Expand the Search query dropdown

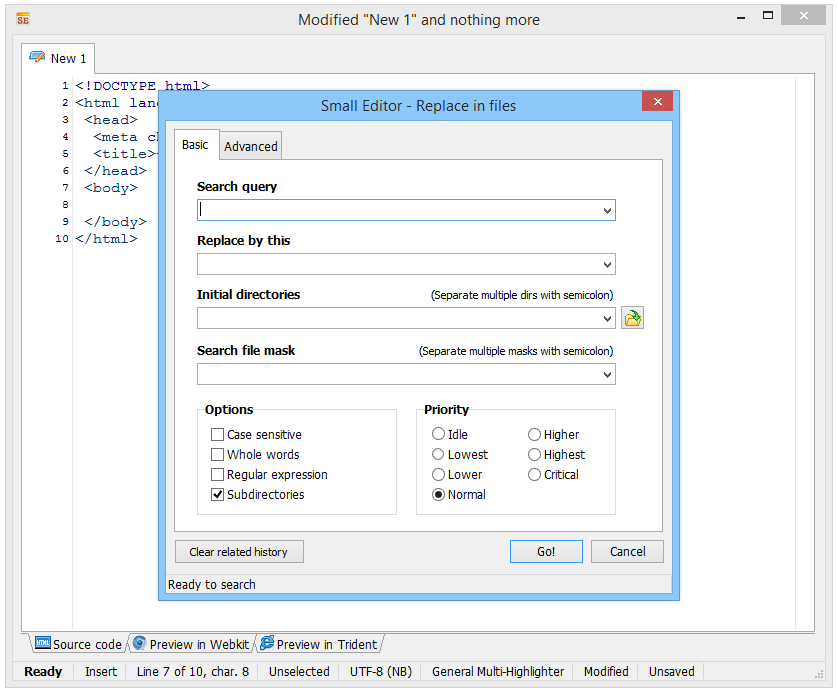coord(607,211)
